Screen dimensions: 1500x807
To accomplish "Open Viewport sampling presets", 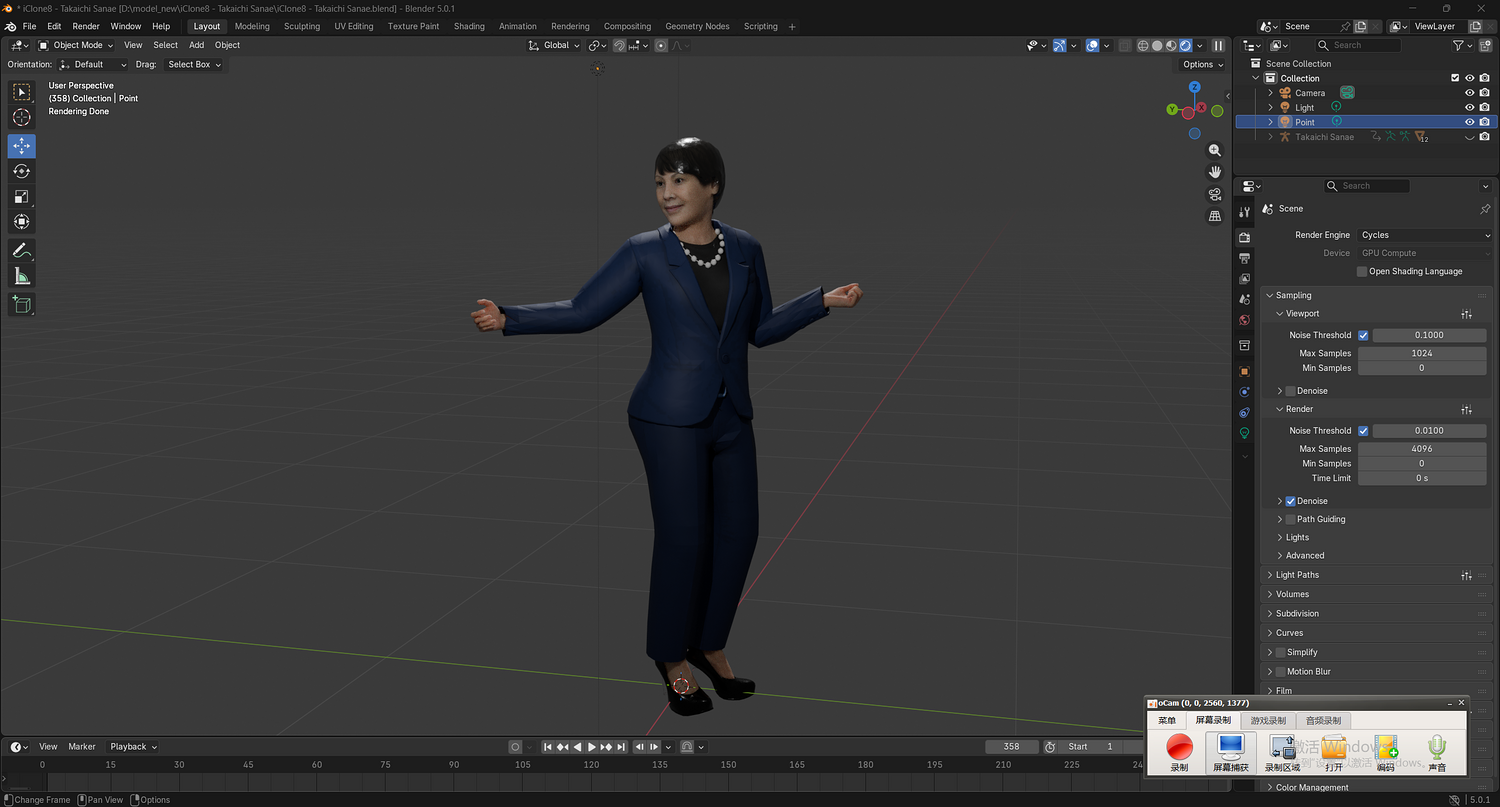I will click(x=1466, y=314).
